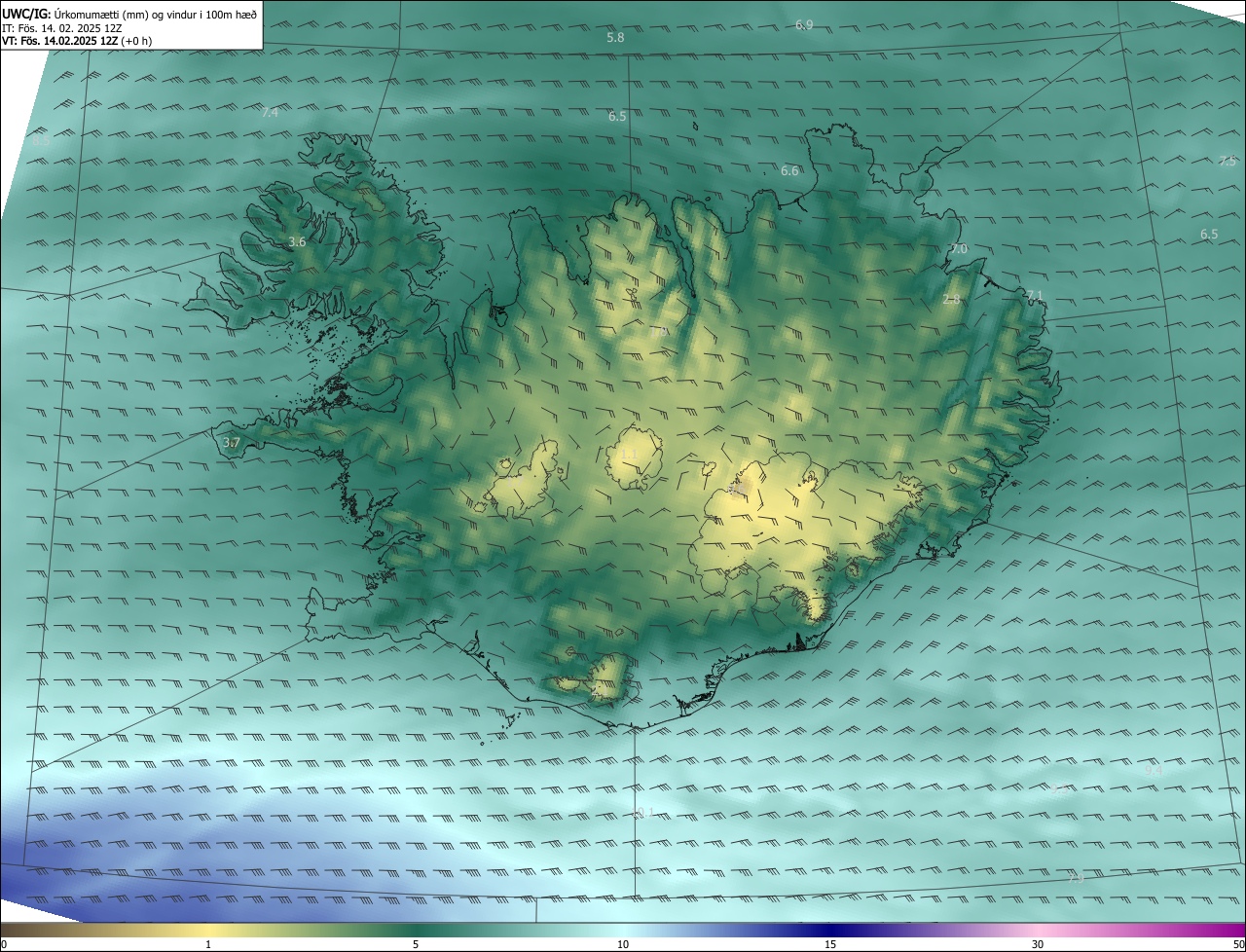This screenshot has width=1246, height=952.
Task: Click the 7.4 value label
Action: pos(270,112)
